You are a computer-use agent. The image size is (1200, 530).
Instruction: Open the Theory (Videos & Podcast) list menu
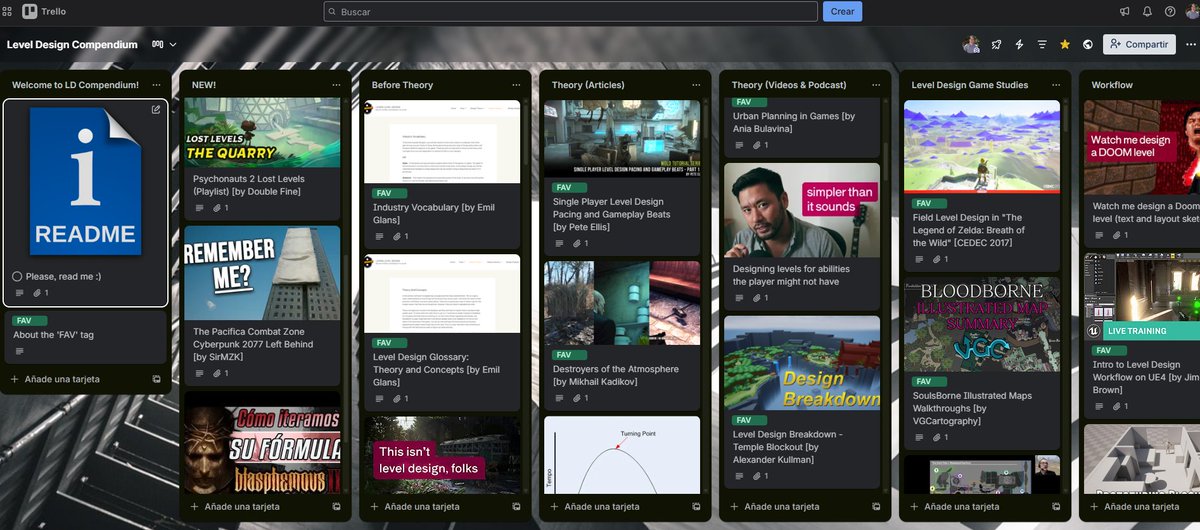[x=876, y=85]
